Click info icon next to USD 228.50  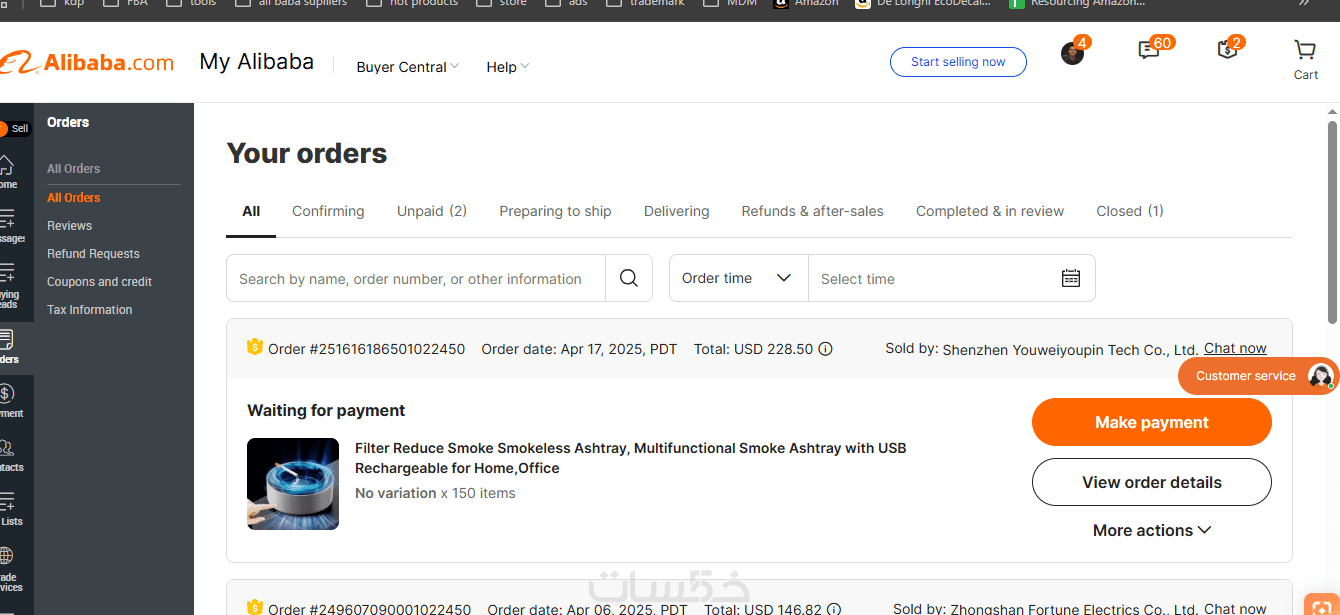(826, 349)
